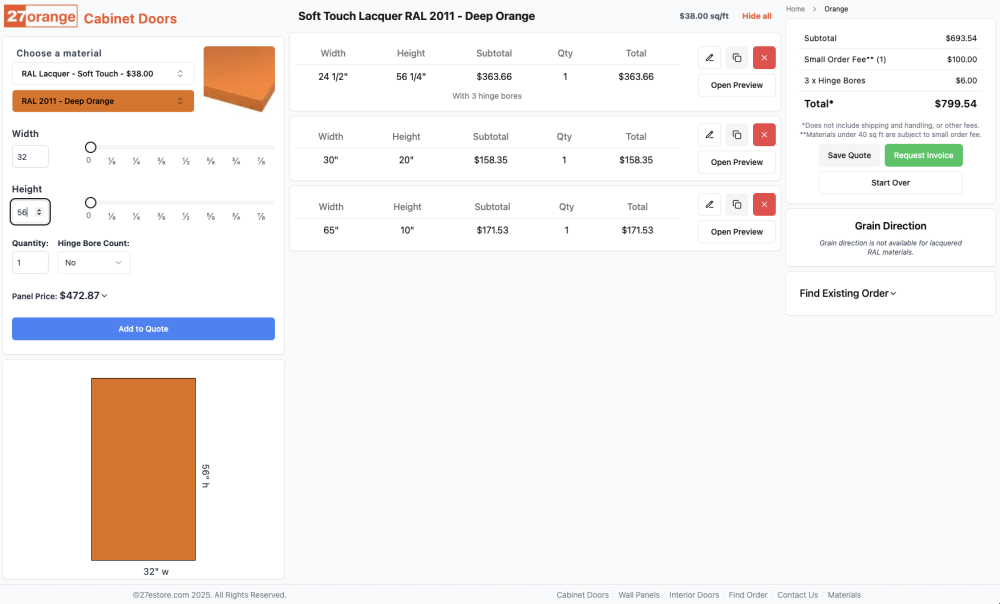The image size is (1000, 604).
Task: Click pencil edit icon for 30" x 20" panel
Action: click(x=709, y=135)
